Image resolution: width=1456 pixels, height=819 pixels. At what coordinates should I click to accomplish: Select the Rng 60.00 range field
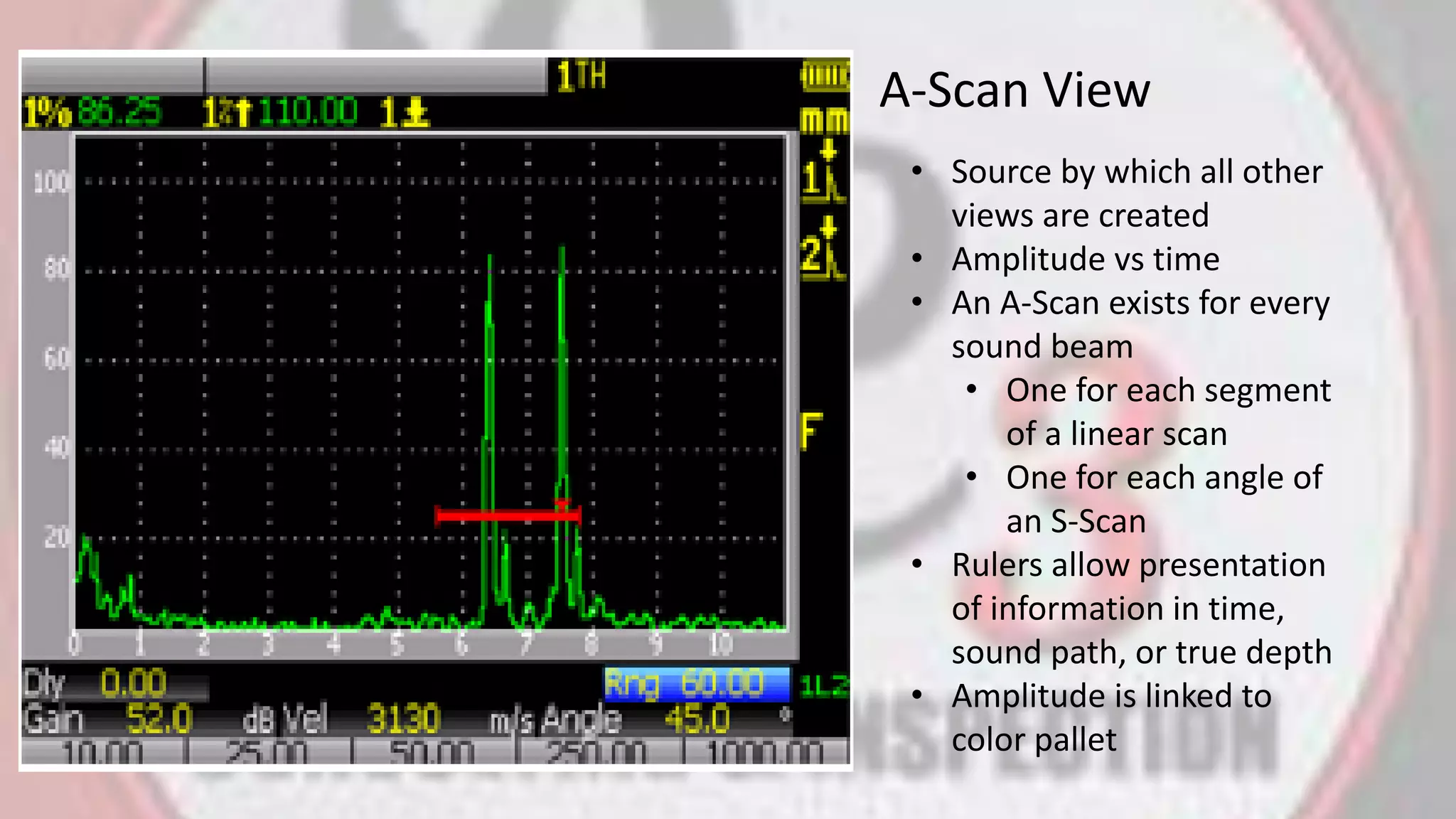point(697,685)
